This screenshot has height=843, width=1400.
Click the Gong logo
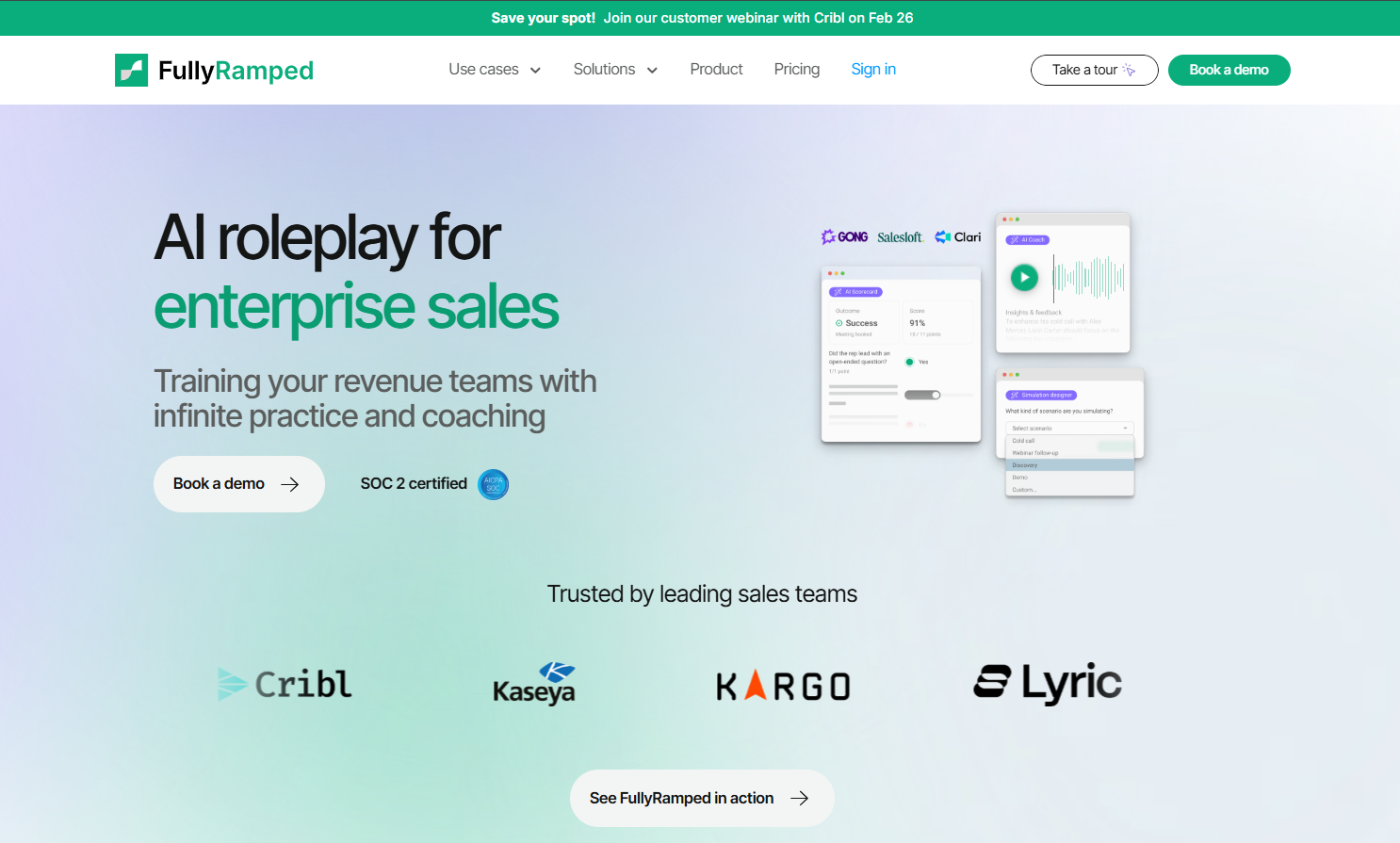pyautogui.click(x=844, y=237)
